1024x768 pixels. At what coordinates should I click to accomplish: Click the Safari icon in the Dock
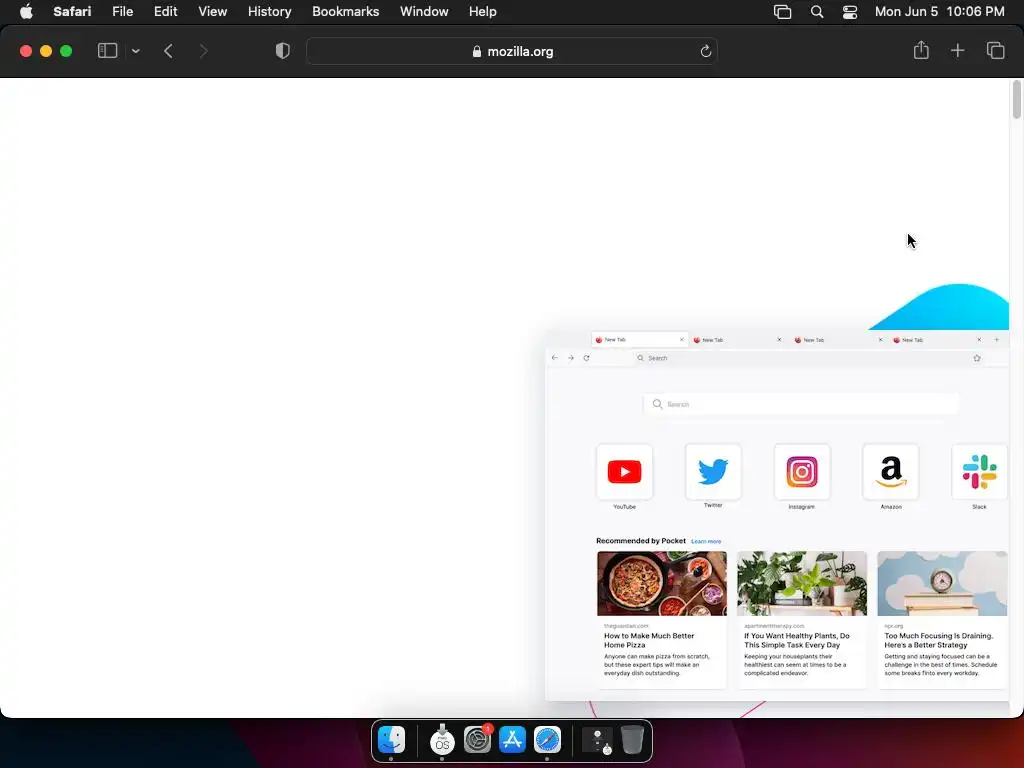(547, 739)
